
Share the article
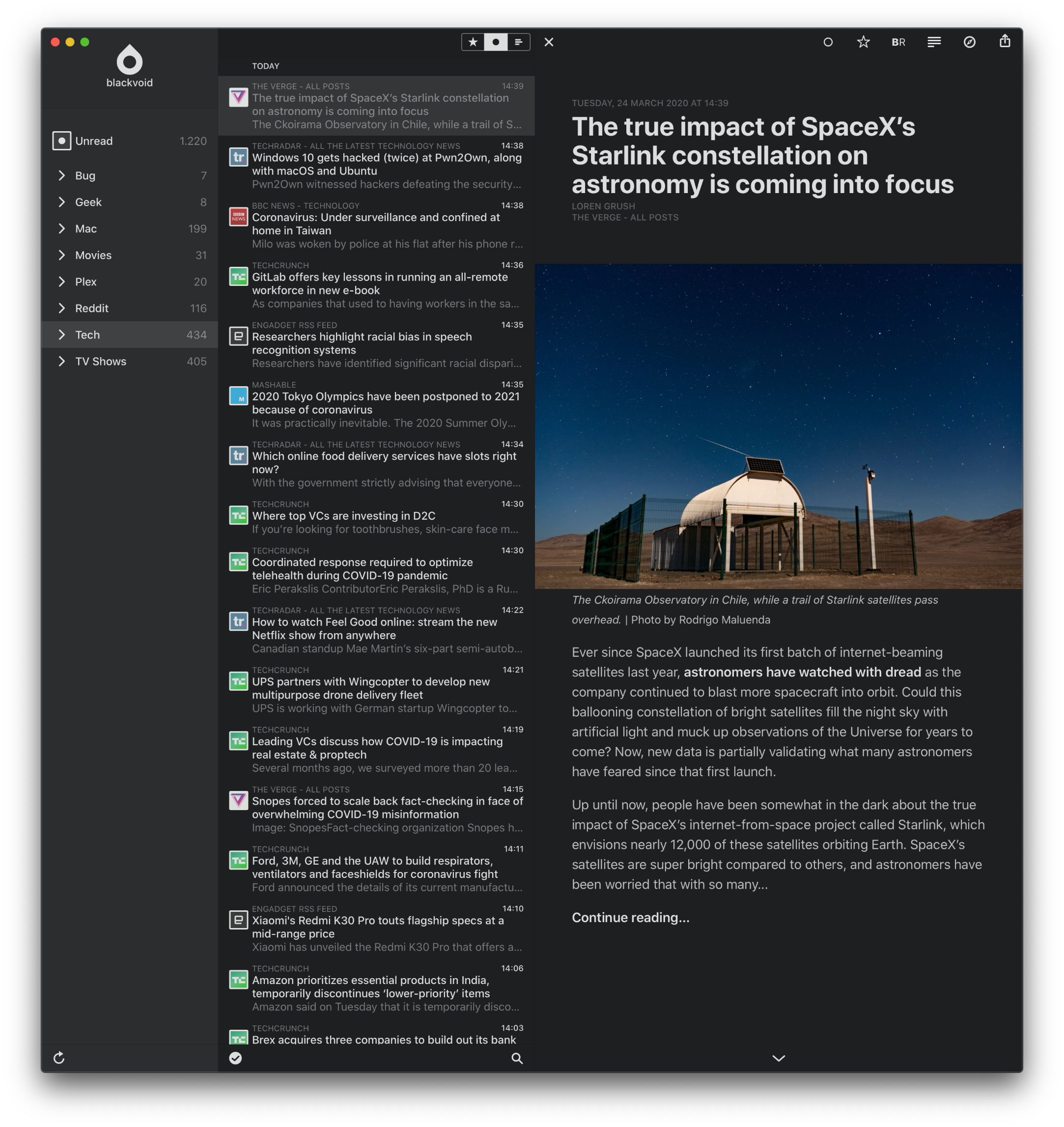(x=1005, y=41)
